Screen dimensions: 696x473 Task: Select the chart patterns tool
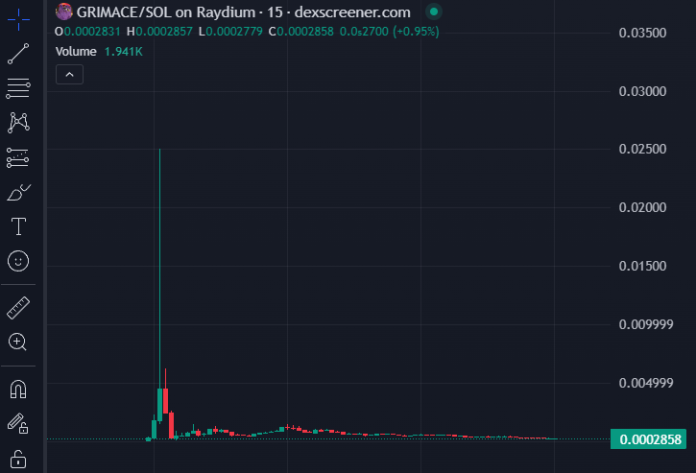click(18, 122)
